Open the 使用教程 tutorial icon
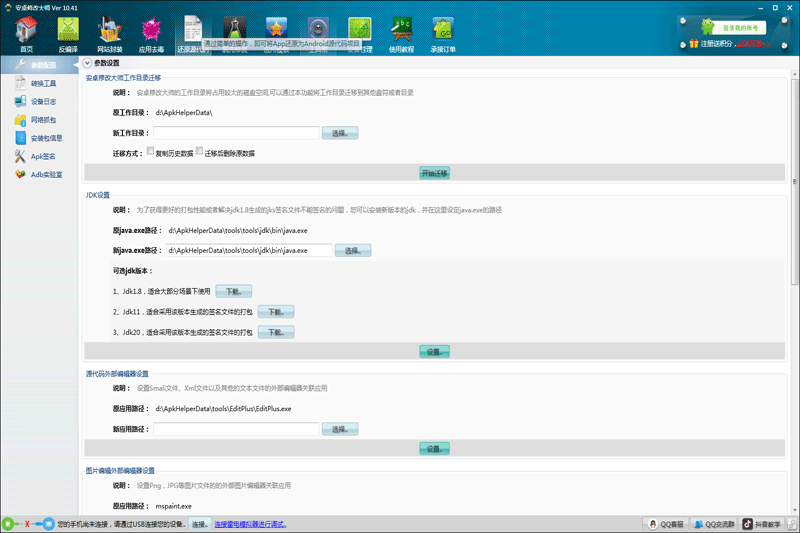Image resolution: width=800 pixels, height=533 pixels. [401, 35]
